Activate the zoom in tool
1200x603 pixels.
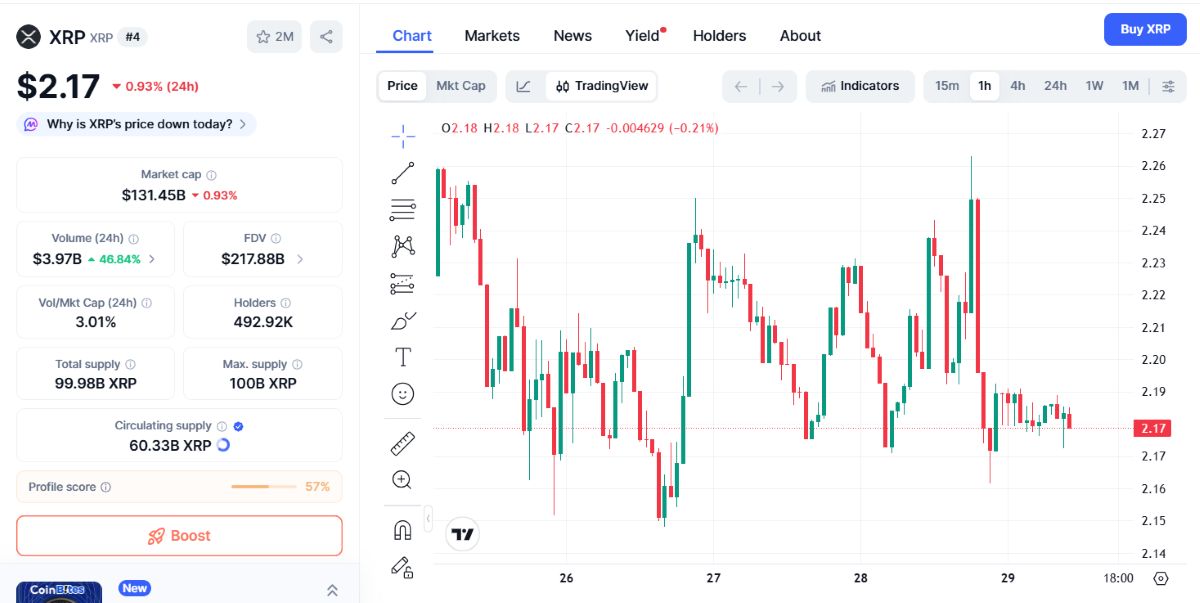[403, 480]
